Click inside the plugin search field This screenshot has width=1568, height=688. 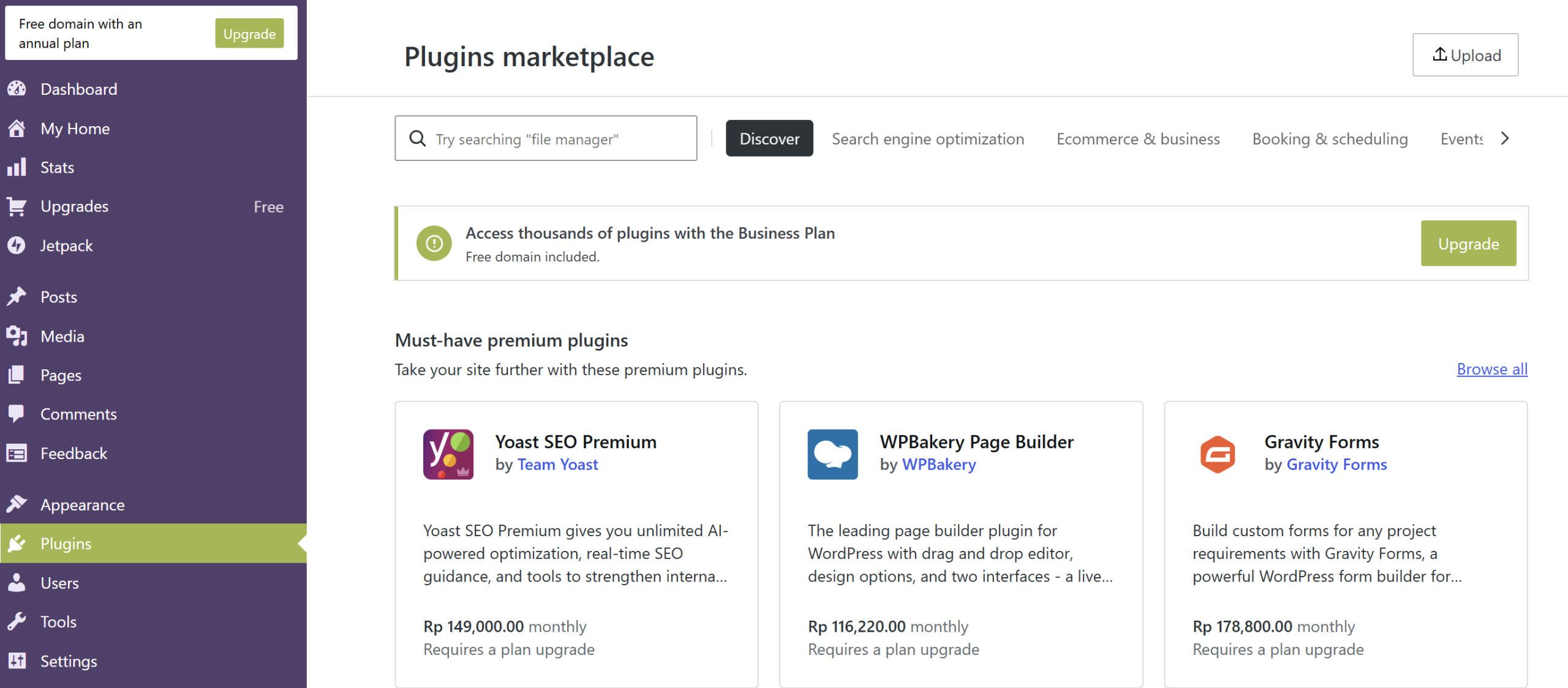[551, 138]
